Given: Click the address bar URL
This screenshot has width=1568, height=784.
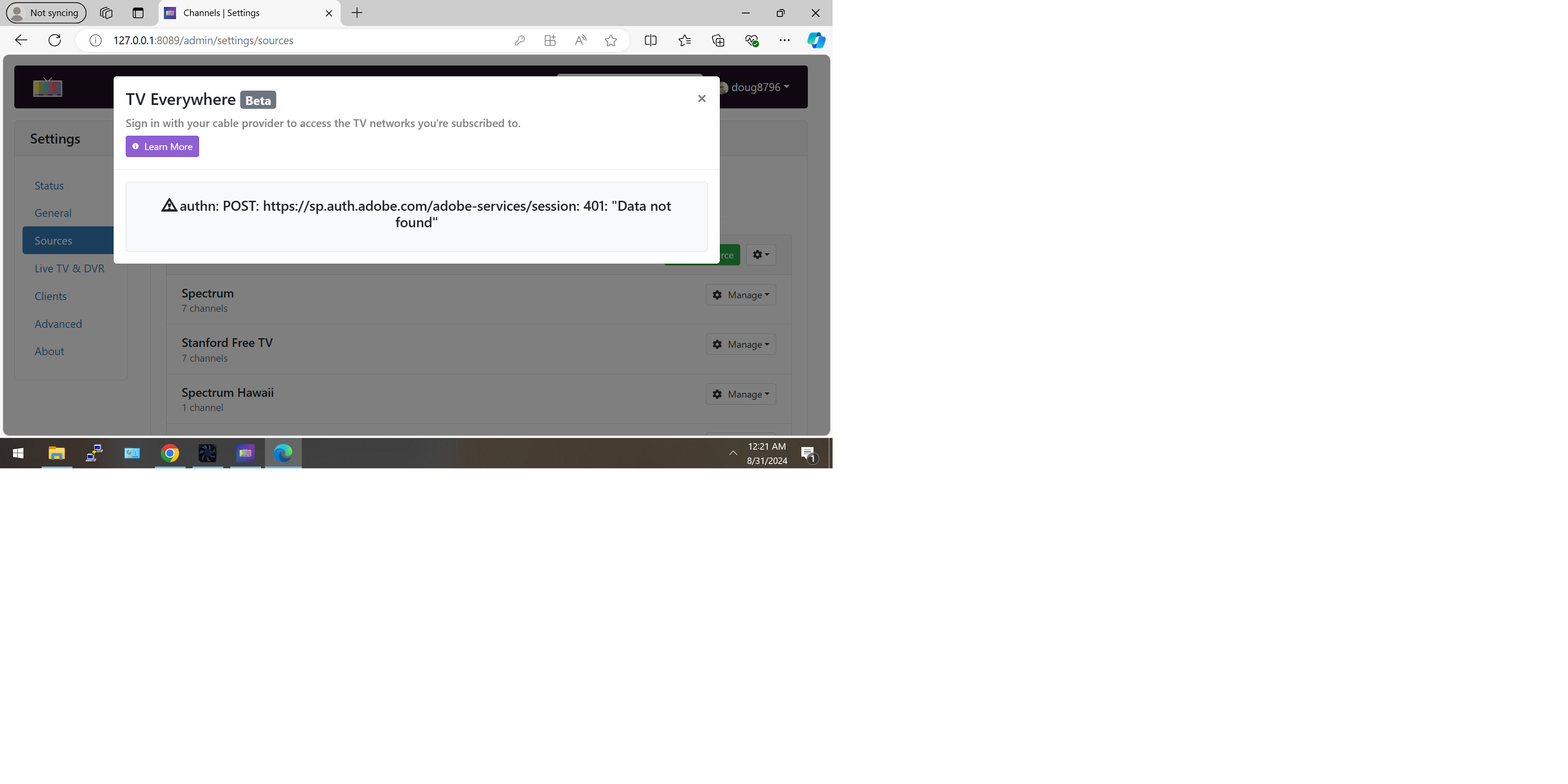Looking at the screenshot, I should tap(203, 41).
